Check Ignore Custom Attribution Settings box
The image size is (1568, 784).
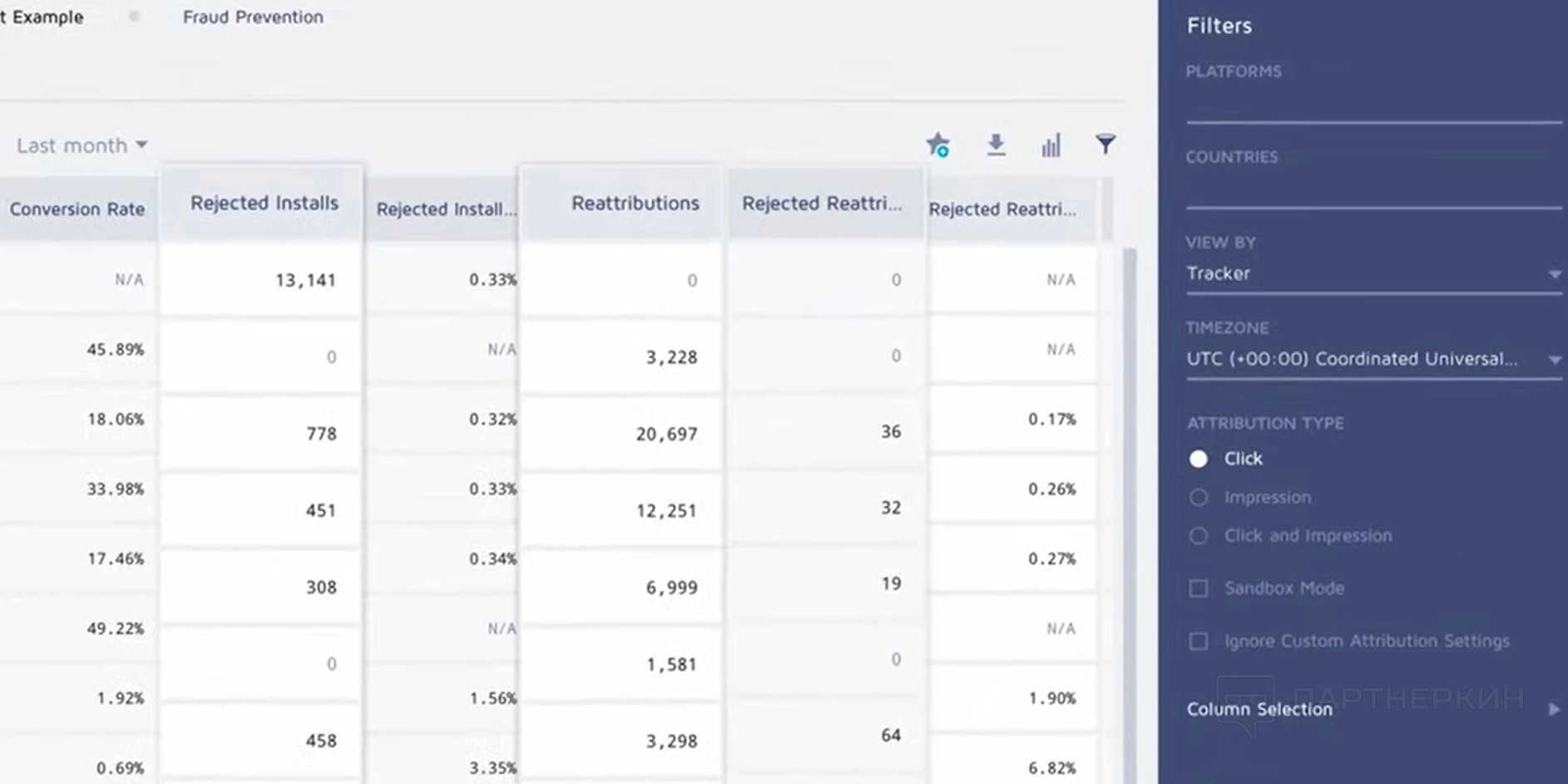[1199, 641]
